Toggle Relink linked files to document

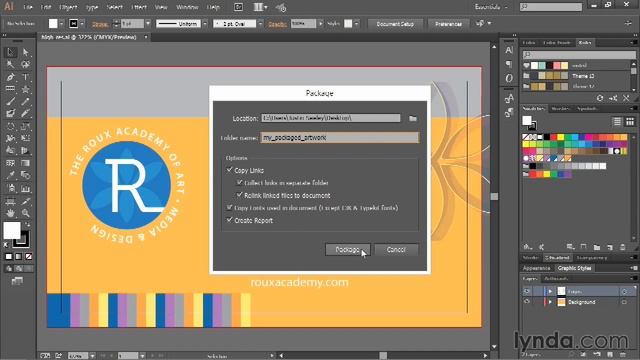click(x=240, y=195)
